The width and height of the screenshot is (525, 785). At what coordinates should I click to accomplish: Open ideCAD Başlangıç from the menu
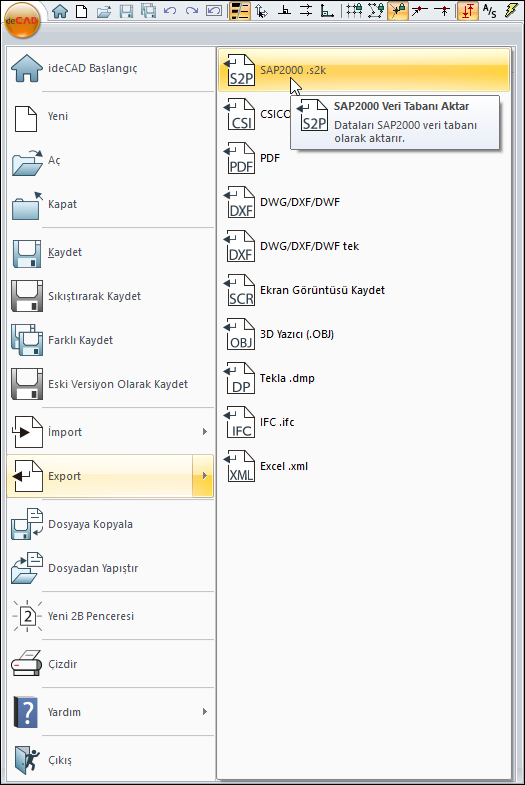(111, 68)
